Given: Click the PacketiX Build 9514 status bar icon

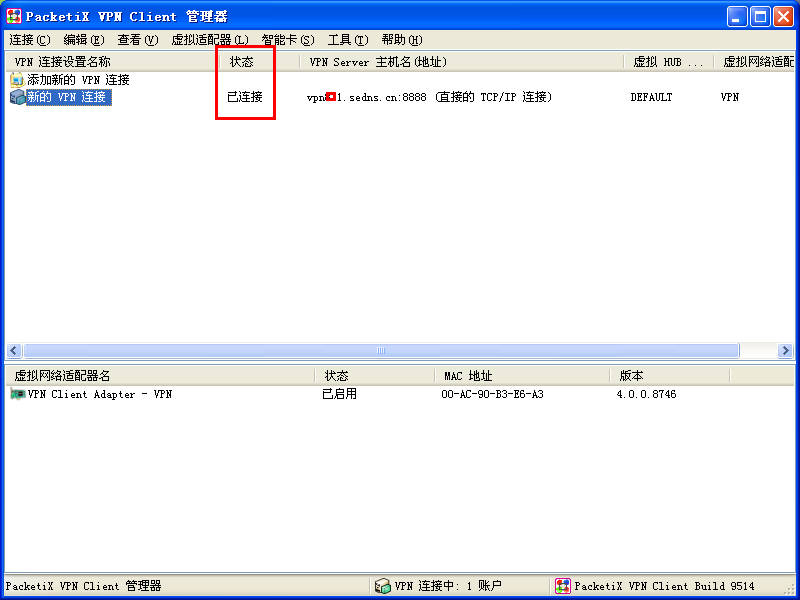Looking at the screenshot, I should (563, 586).
